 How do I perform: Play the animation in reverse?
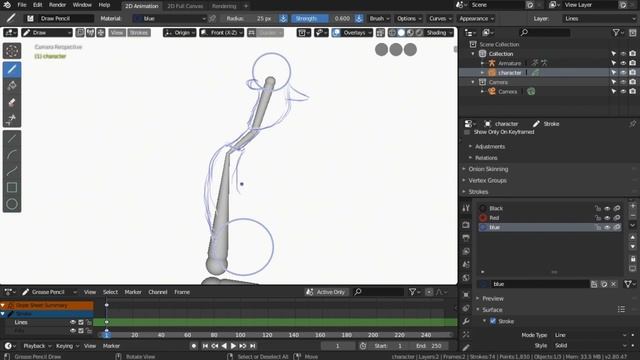pos(224,346)
